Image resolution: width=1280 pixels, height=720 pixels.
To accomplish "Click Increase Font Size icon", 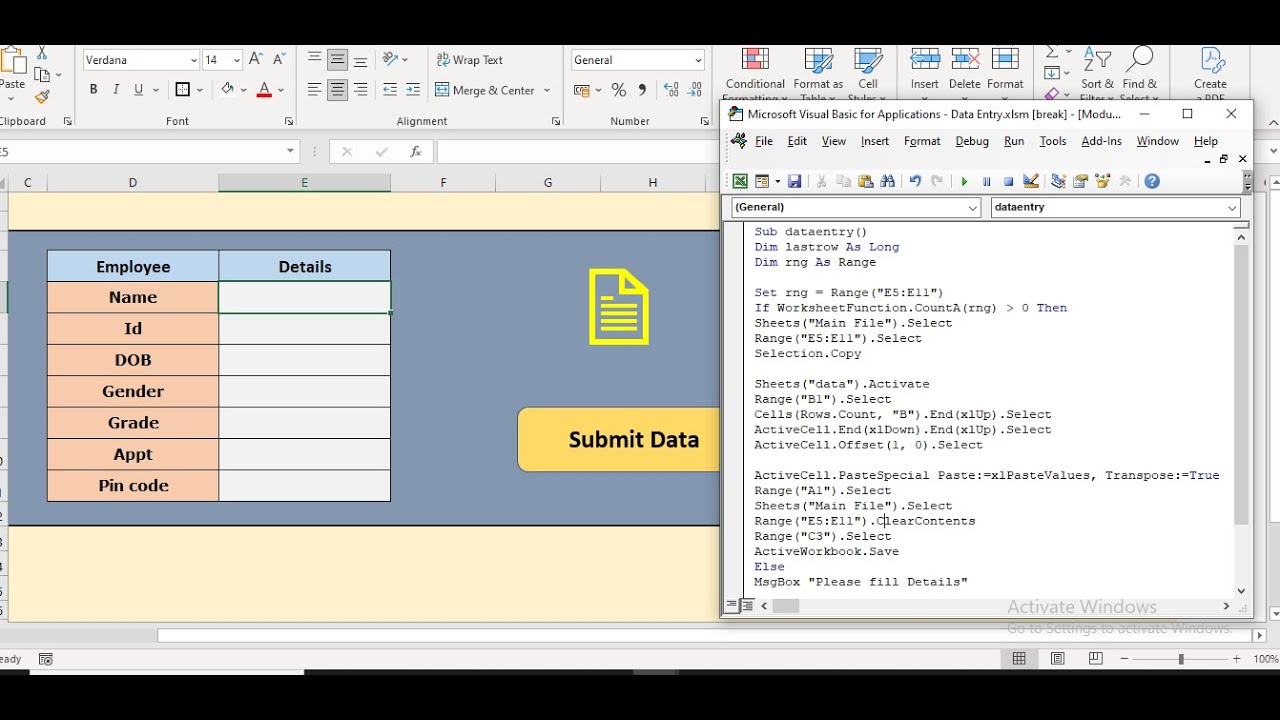I will point(255,60).
